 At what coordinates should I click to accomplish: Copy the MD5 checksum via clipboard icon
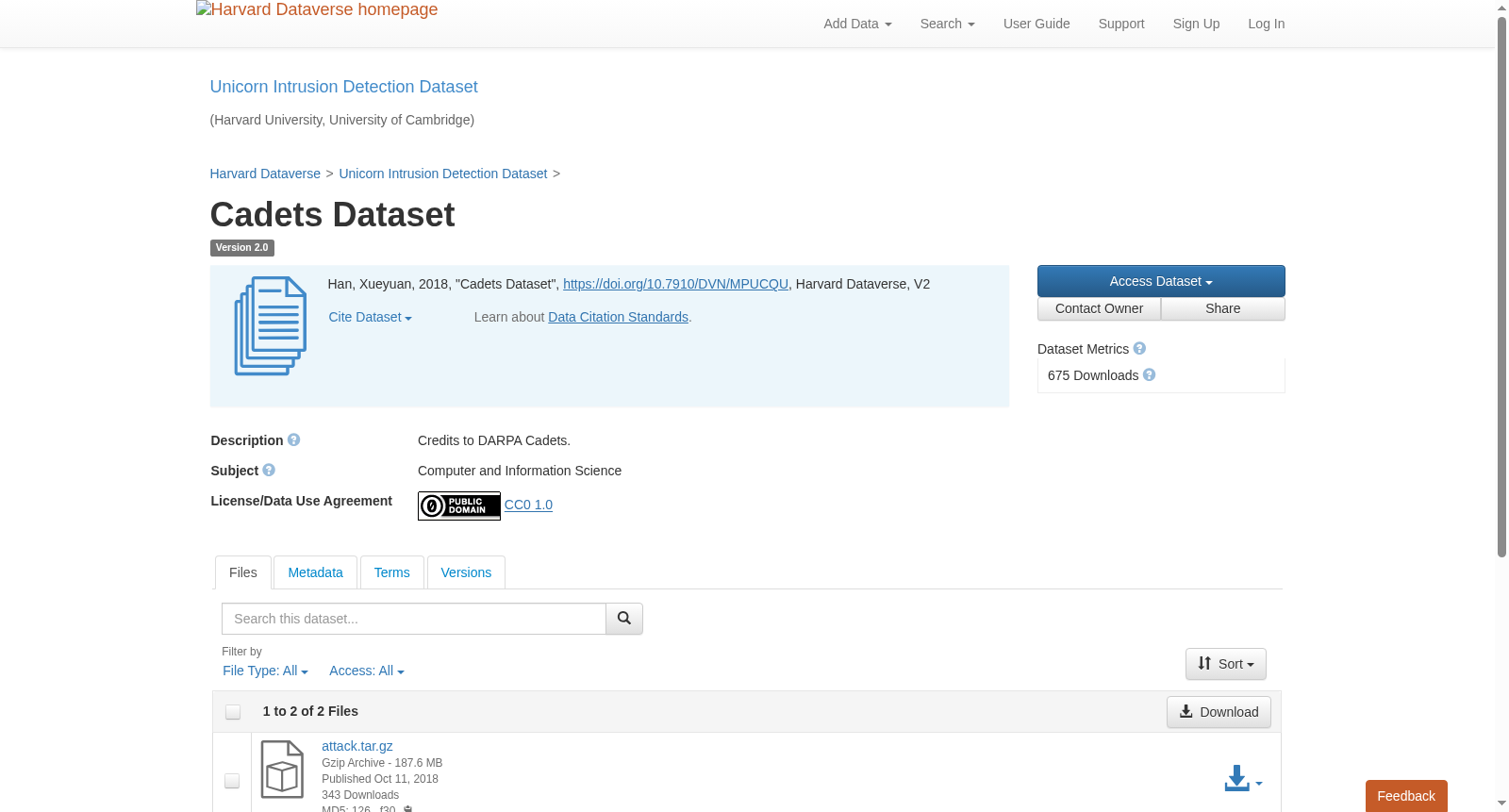(408, 809)
